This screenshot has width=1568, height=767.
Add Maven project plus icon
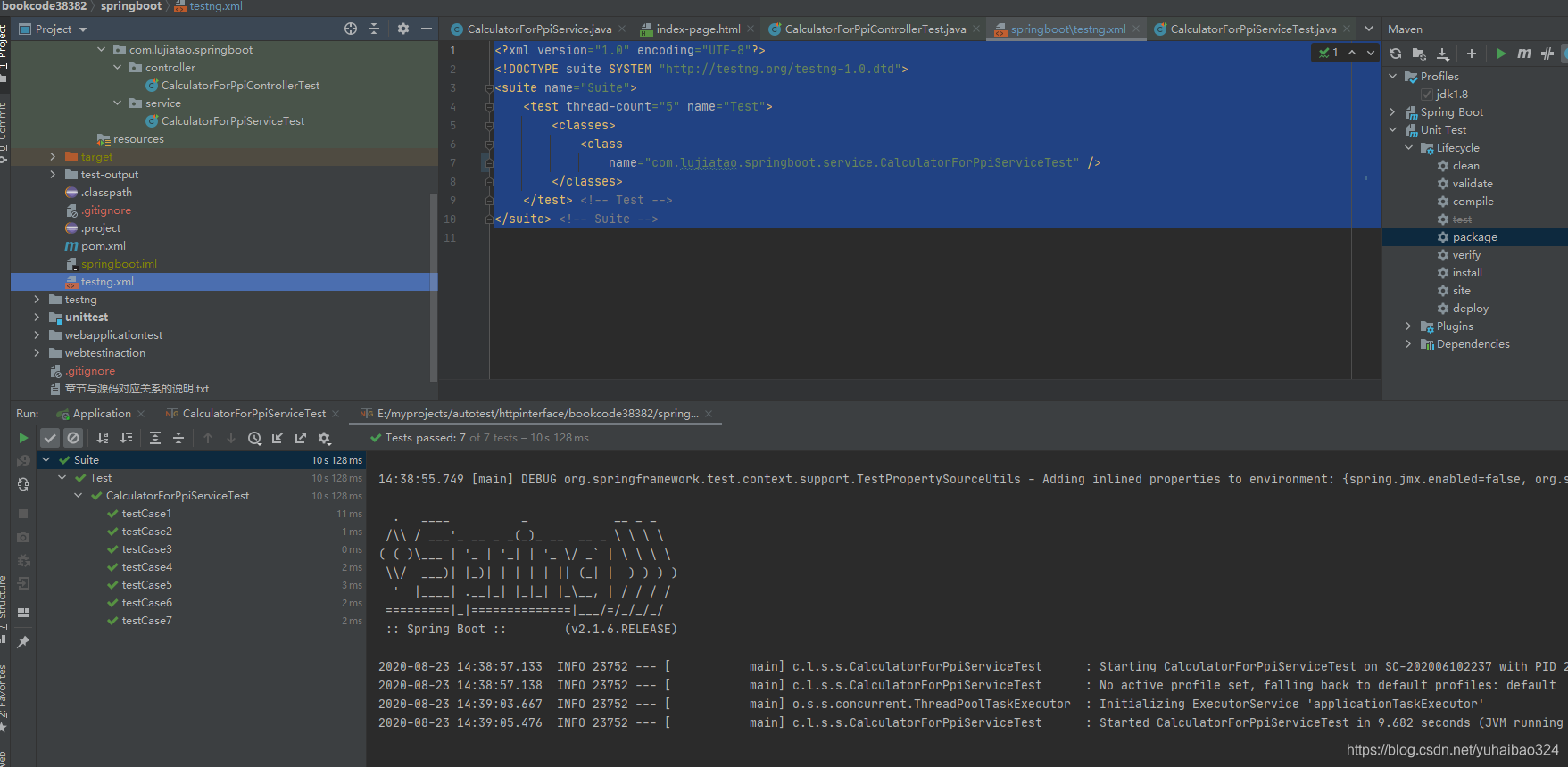tap(1472, 54)
